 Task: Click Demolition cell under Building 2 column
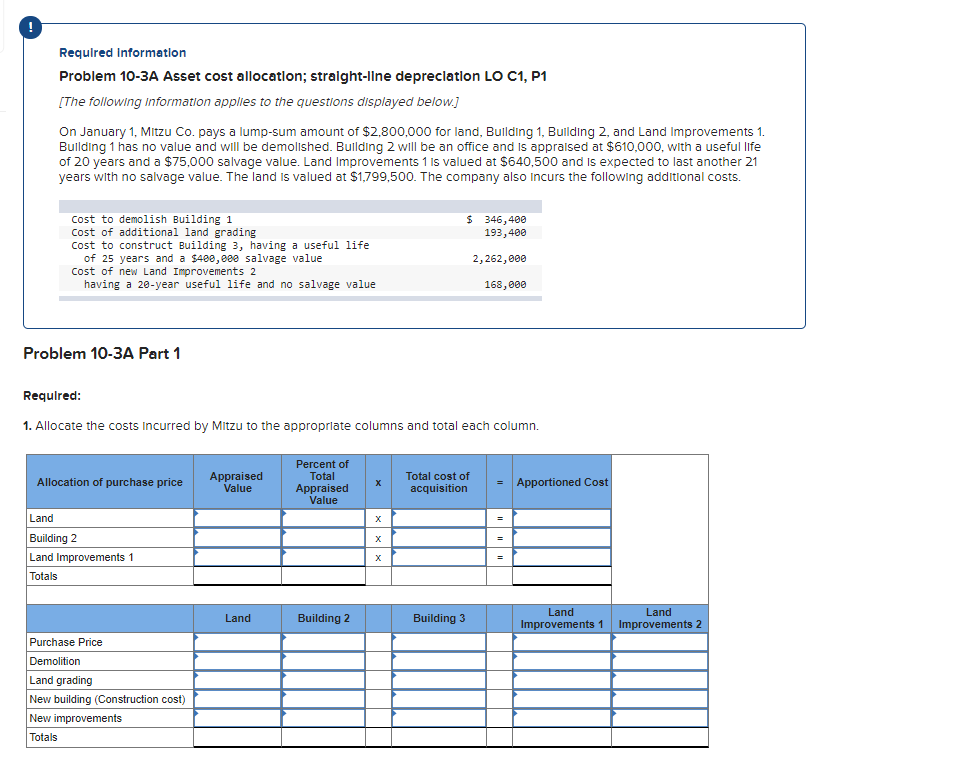(324, 661)
